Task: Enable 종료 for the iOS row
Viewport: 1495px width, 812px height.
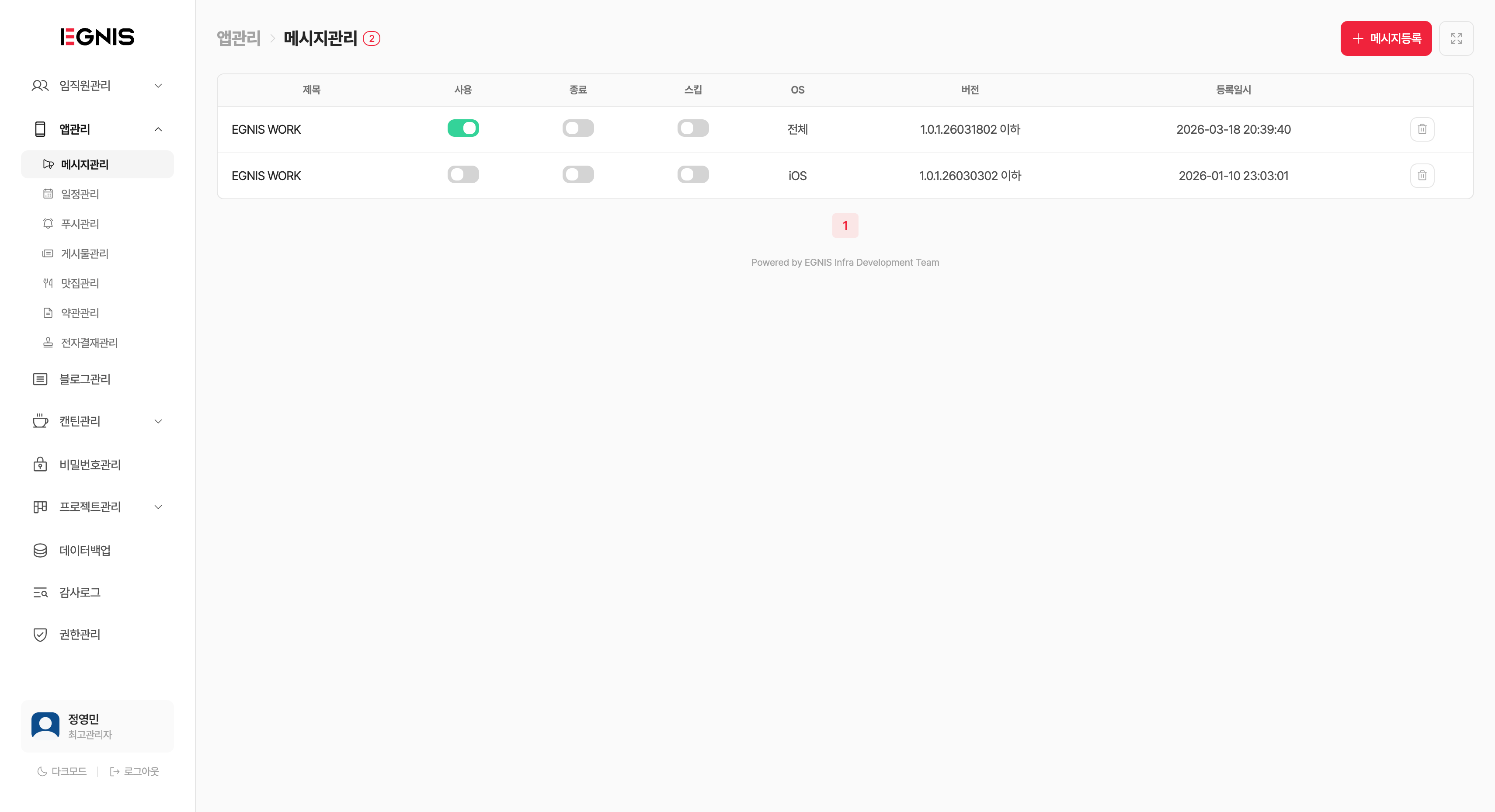Action: click(x=578, y=175)
